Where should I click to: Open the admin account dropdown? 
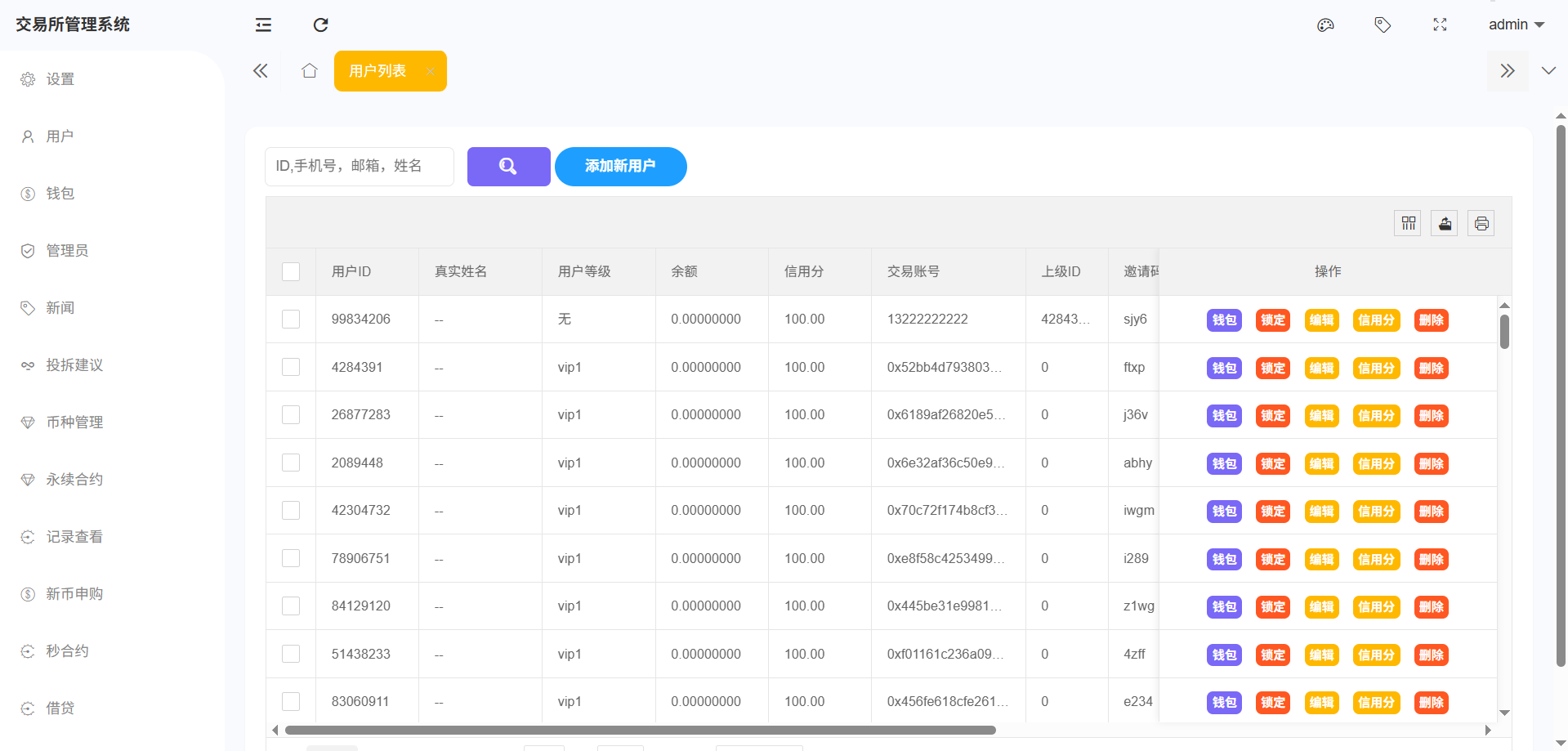1516,25
